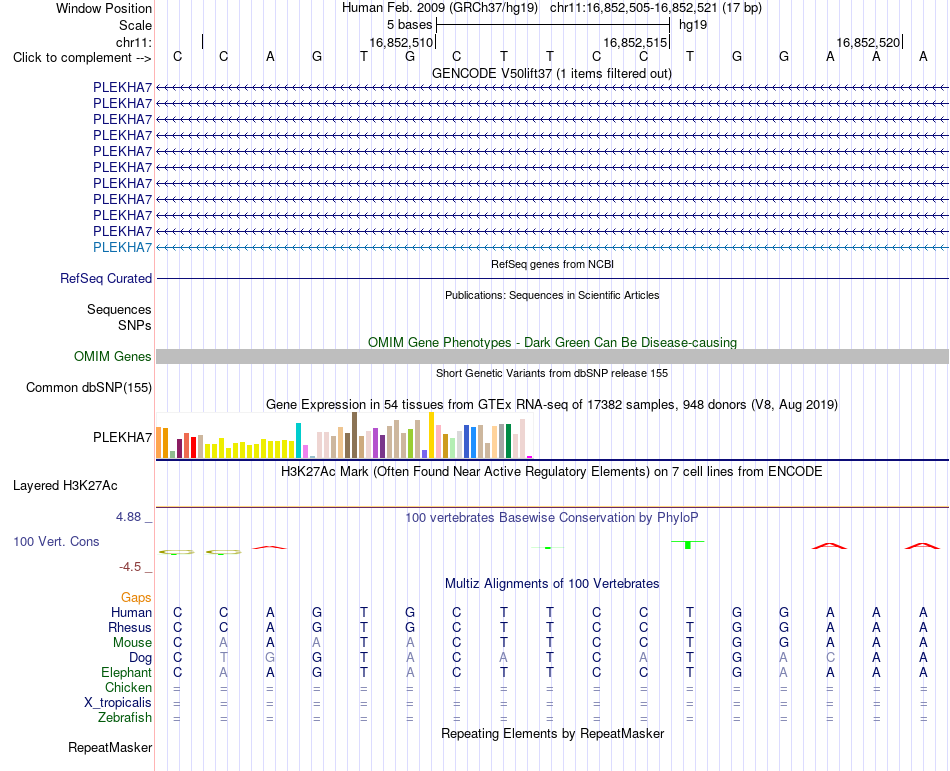The width and height of the screenshot is (950, 771).
Task: Click the RefSeq Curated dense line item
Action: pyautogui.click(x=552, y=279)
